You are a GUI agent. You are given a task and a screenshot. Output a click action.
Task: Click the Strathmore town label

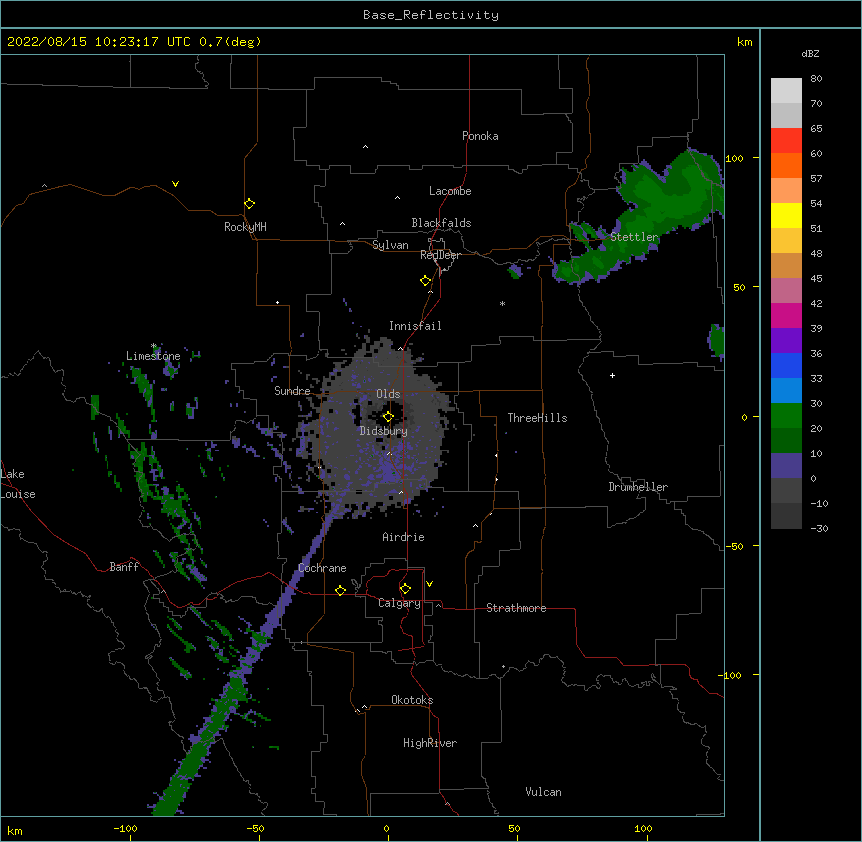516,608
